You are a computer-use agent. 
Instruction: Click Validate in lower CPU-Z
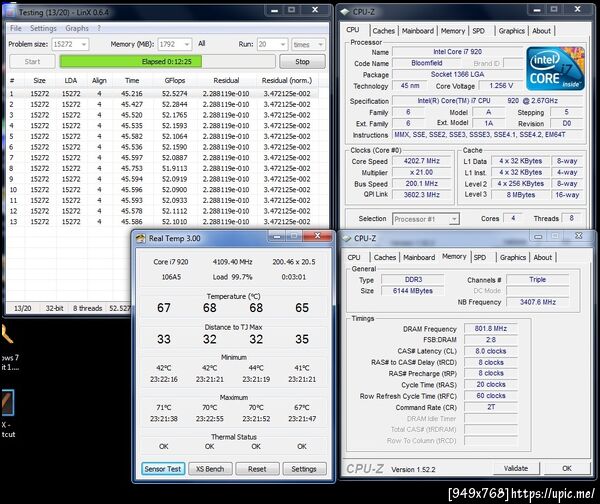tap(516, 468)
